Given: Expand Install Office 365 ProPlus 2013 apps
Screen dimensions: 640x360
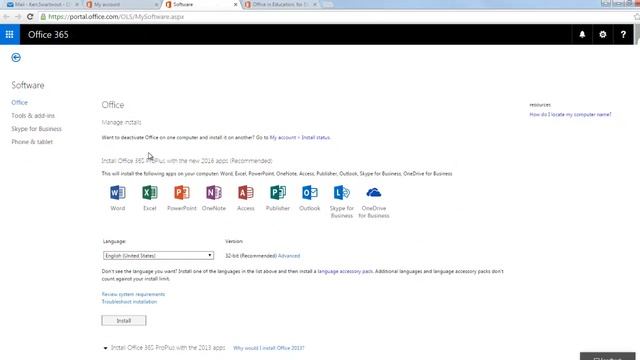Looking at the screenshot, I should click(105, 348).
